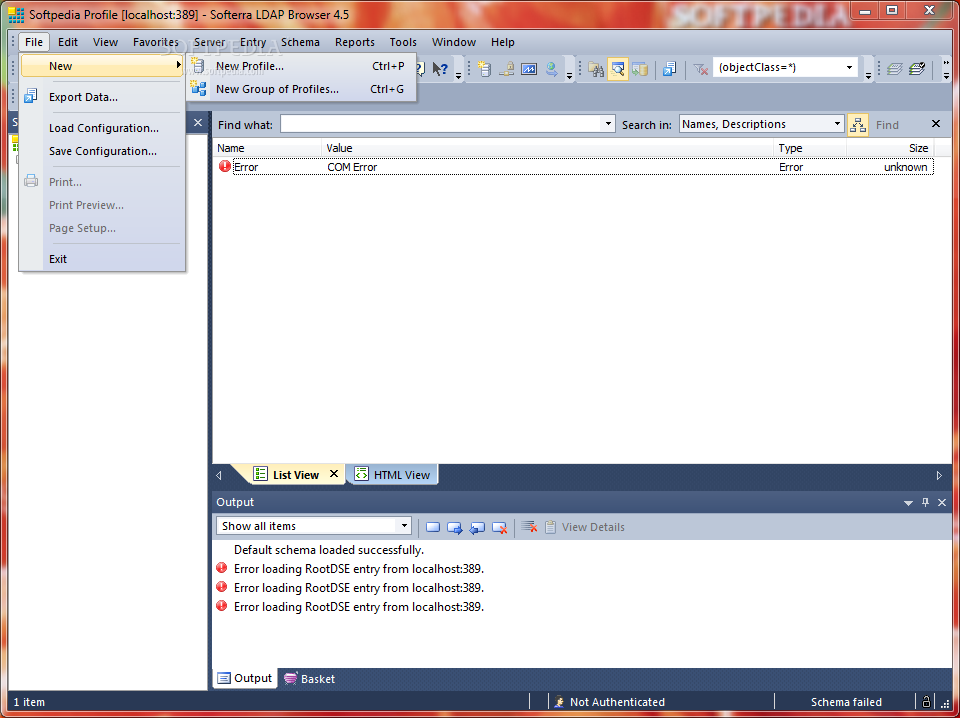960x718 pixels.
Task: Click the padlock credentials toolbar icon
Action: pos(506,69)
